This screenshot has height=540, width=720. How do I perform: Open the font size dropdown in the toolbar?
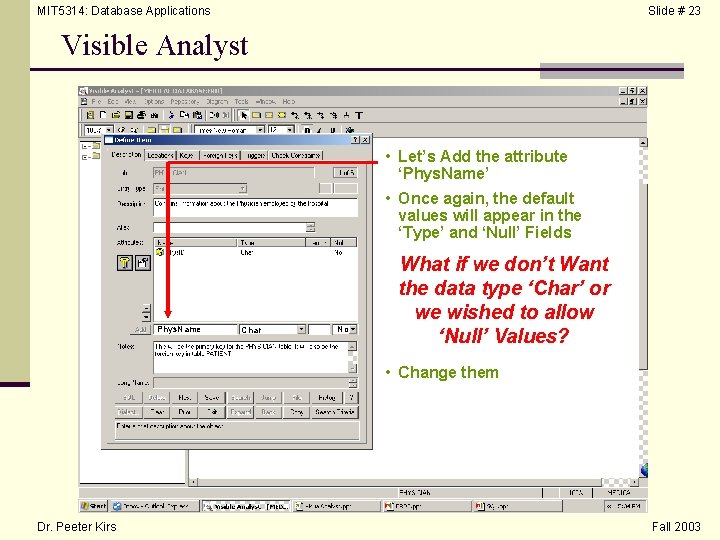[290, 130]
